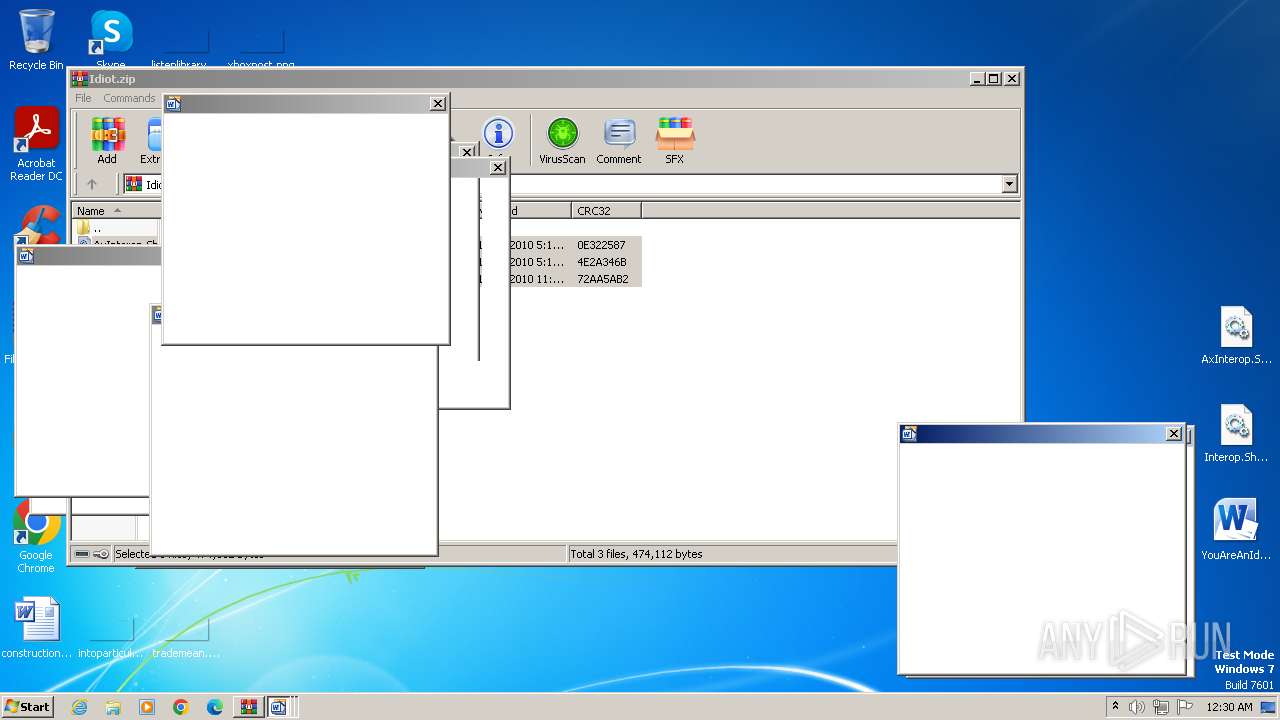Select the CRC32 value 72AA5AB2

tap(602, 279)
